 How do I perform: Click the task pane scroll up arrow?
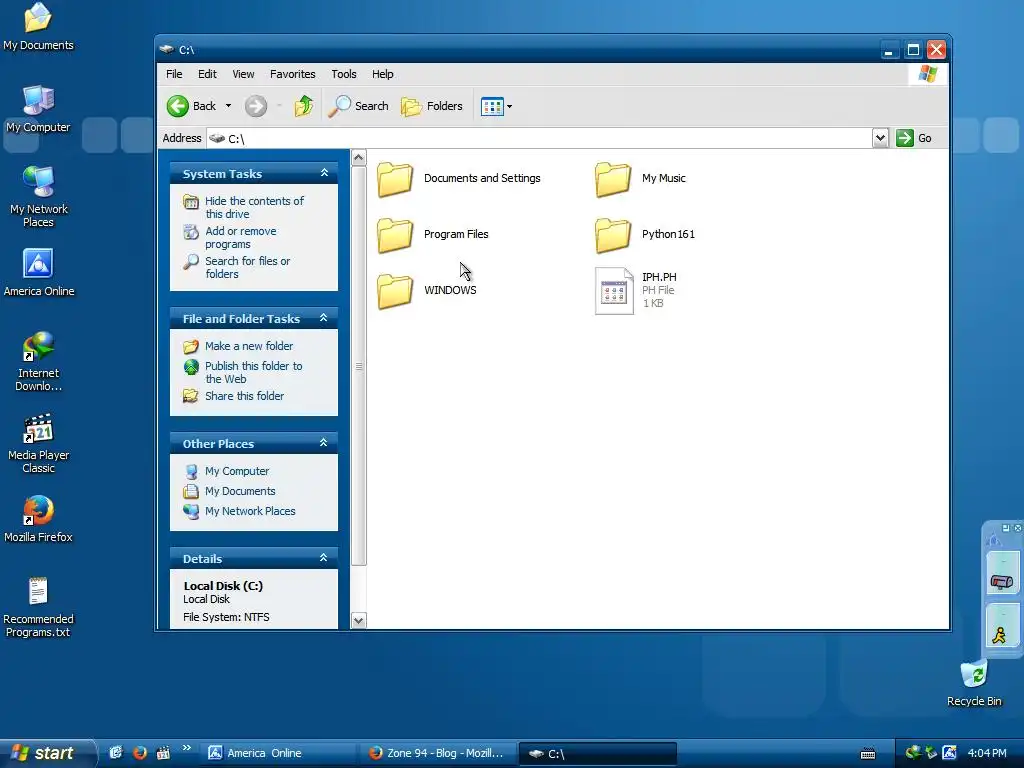359,157
